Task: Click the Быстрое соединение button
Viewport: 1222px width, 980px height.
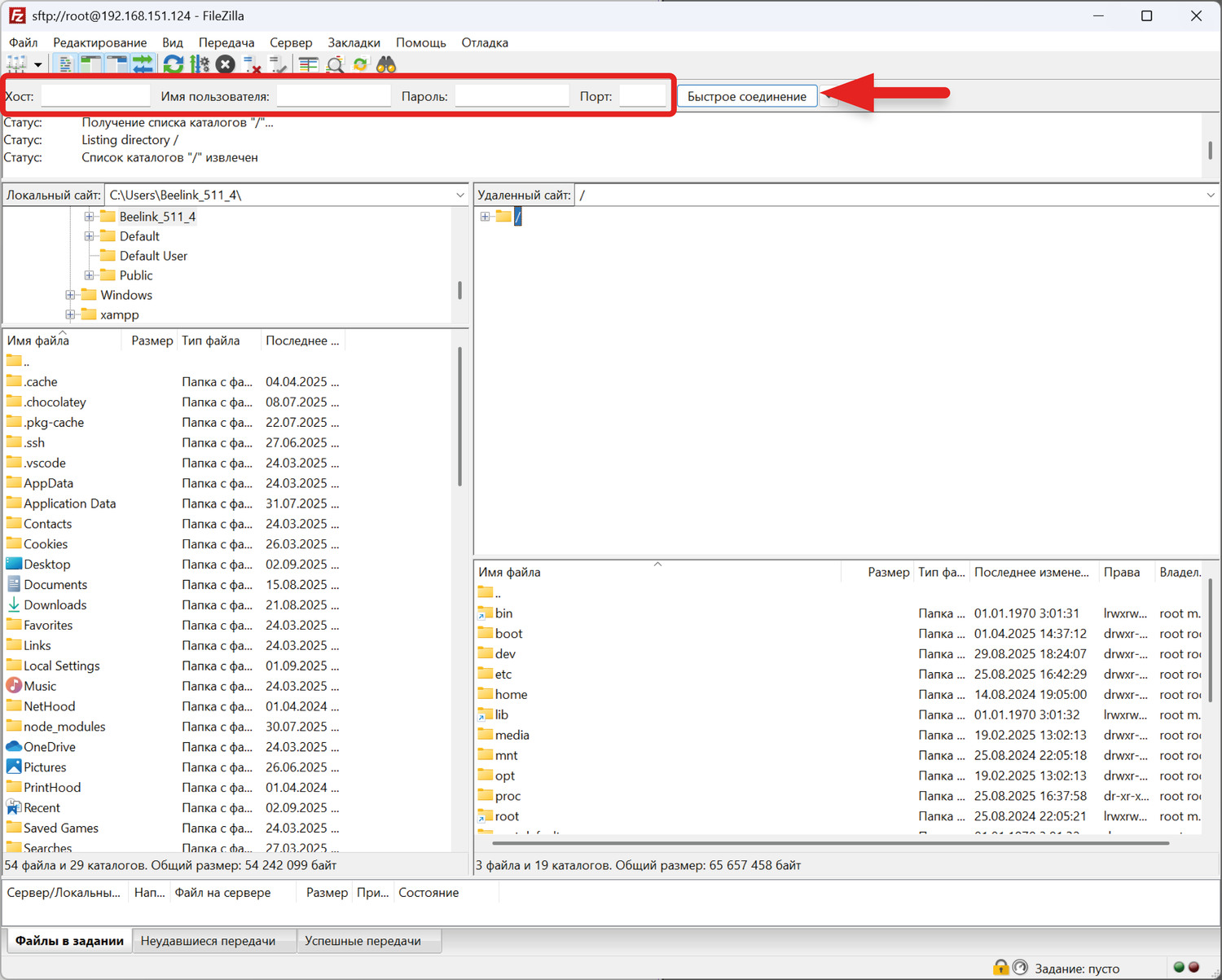Action: click(x=746, y=96)
